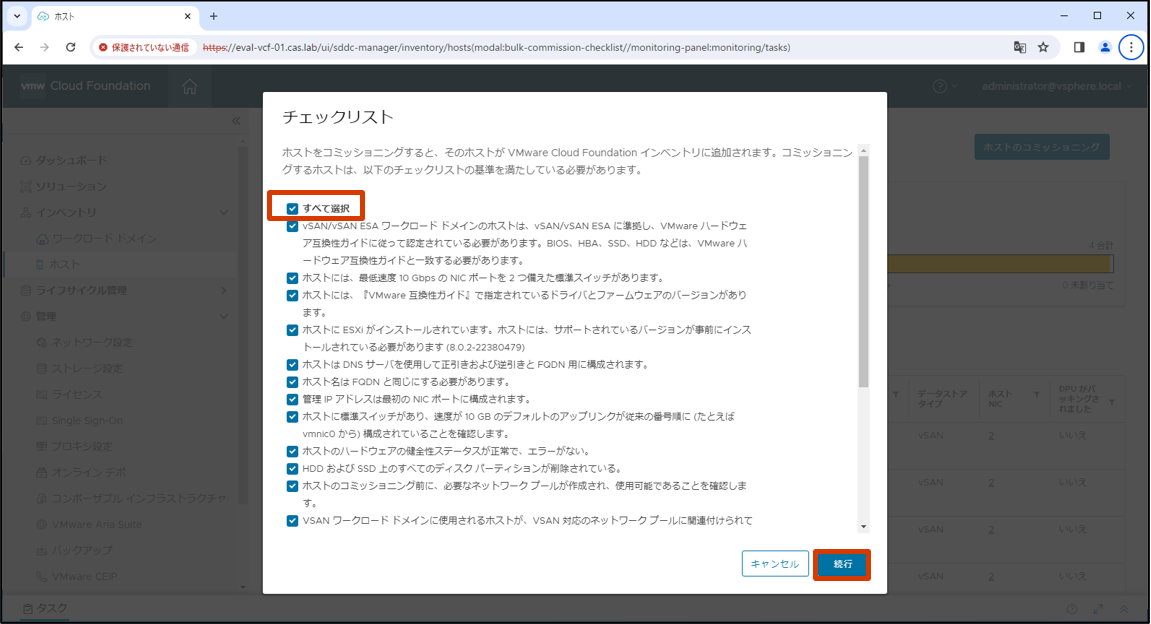Filter the ホスト NIC column
1151x624 pixels.
(1036, 395)
